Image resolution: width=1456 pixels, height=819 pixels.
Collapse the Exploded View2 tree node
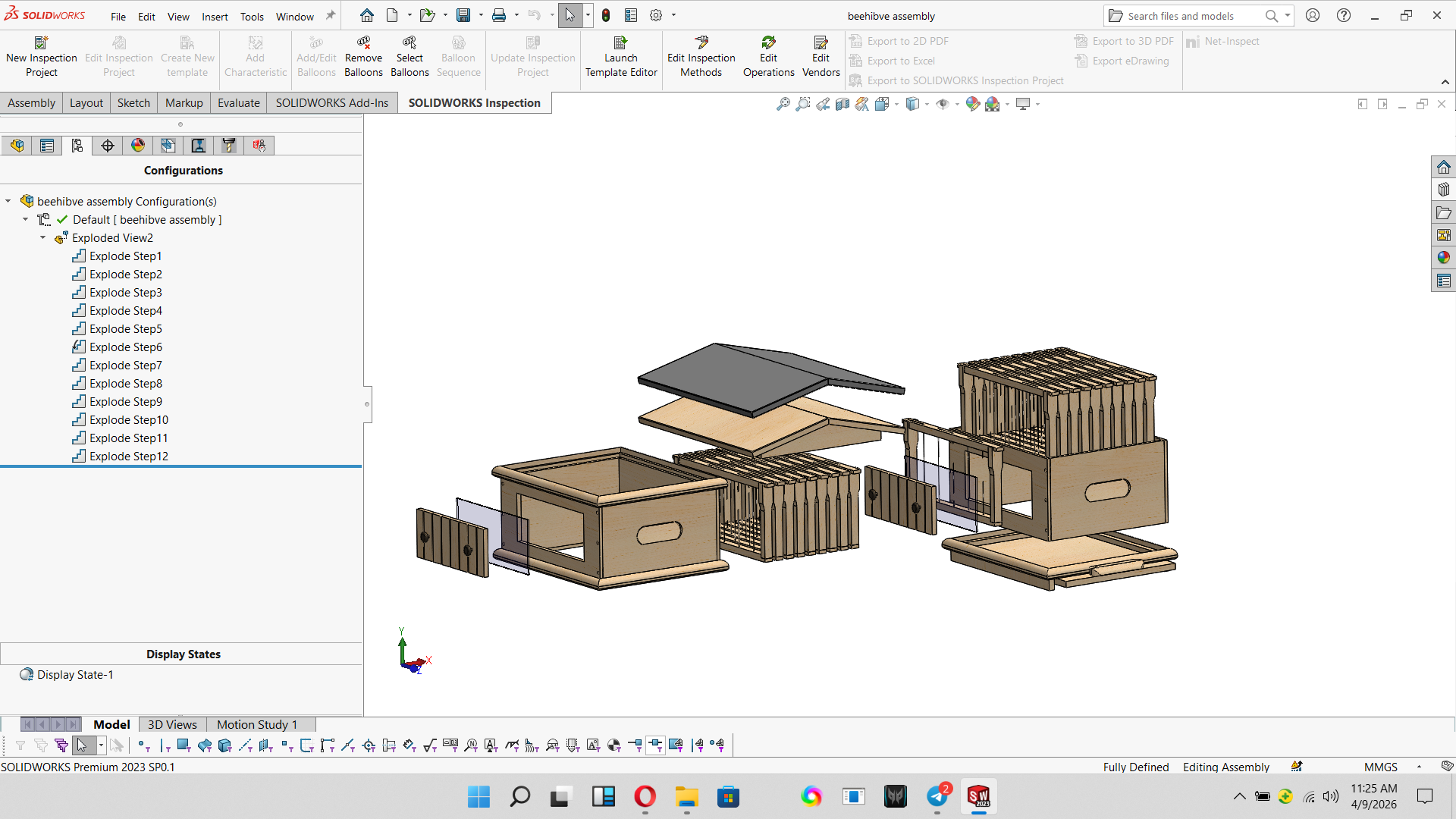click(x=43, y=238)
